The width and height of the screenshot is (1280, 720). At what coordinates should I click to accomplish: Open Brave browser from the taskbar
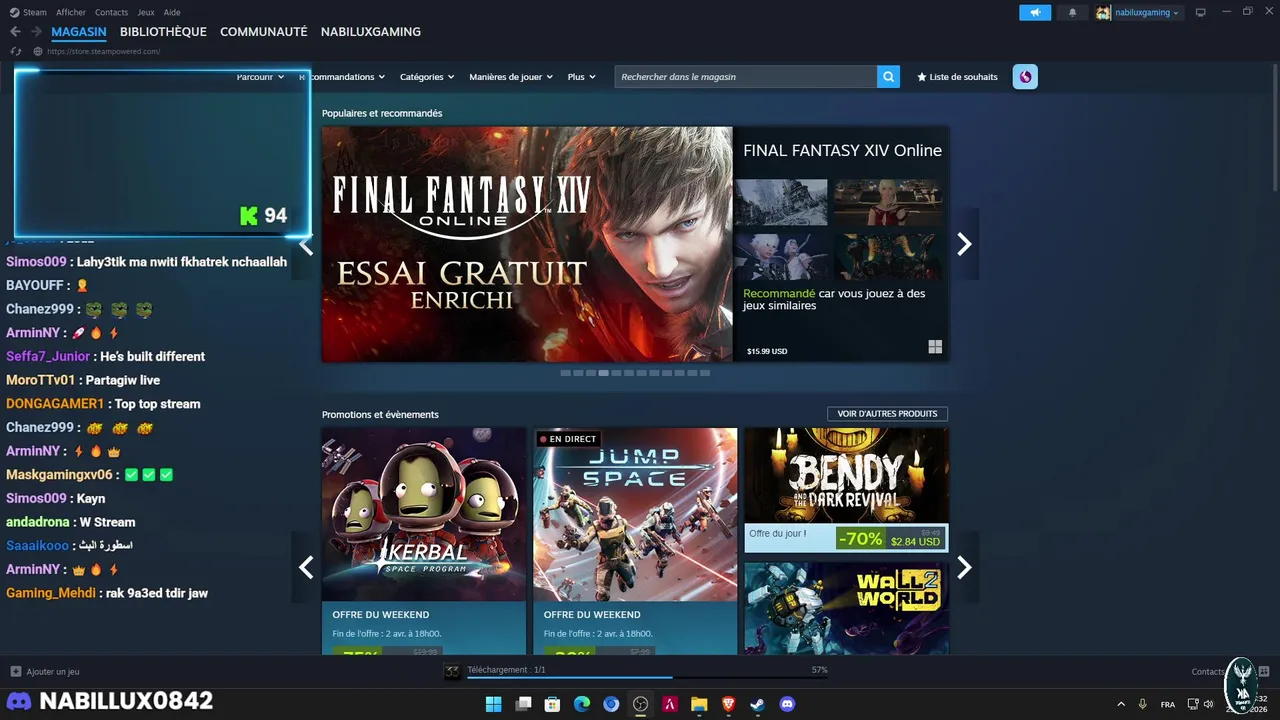click(x=729, y=704)
